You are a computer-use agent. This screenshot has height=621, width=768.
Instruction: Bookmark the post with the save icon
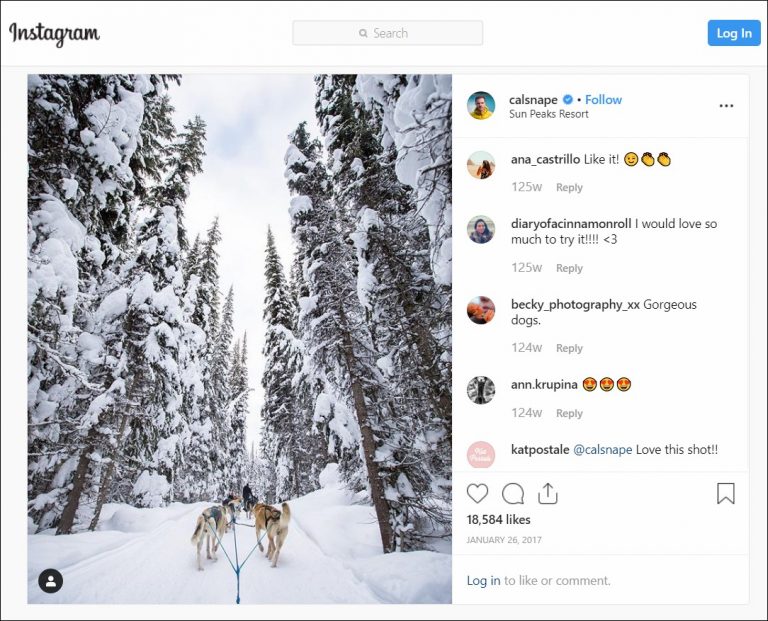726,493
